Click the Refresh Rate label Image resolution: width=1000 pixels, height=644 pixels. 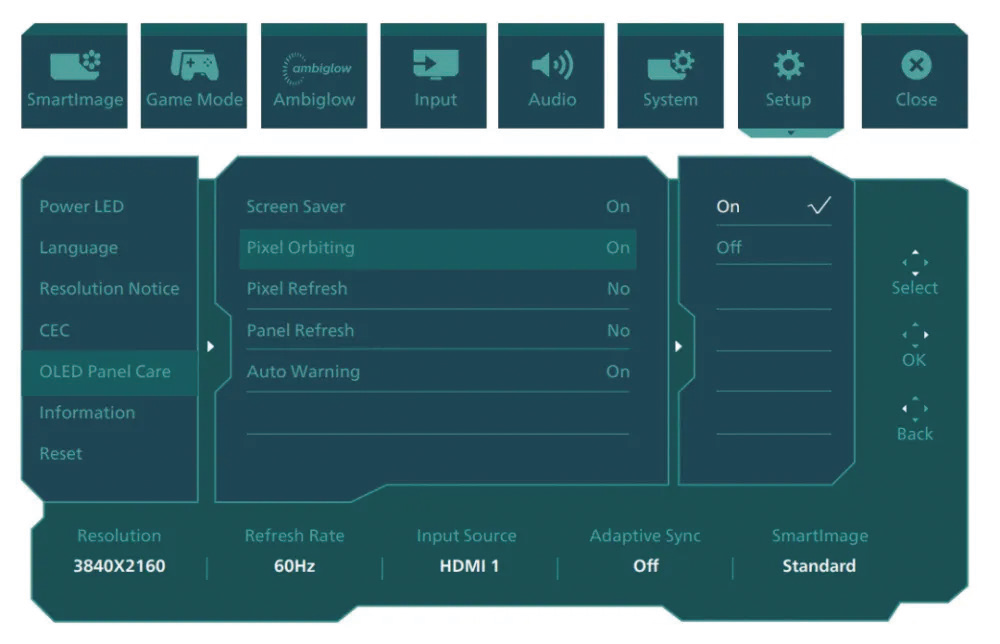click(295, 536)
